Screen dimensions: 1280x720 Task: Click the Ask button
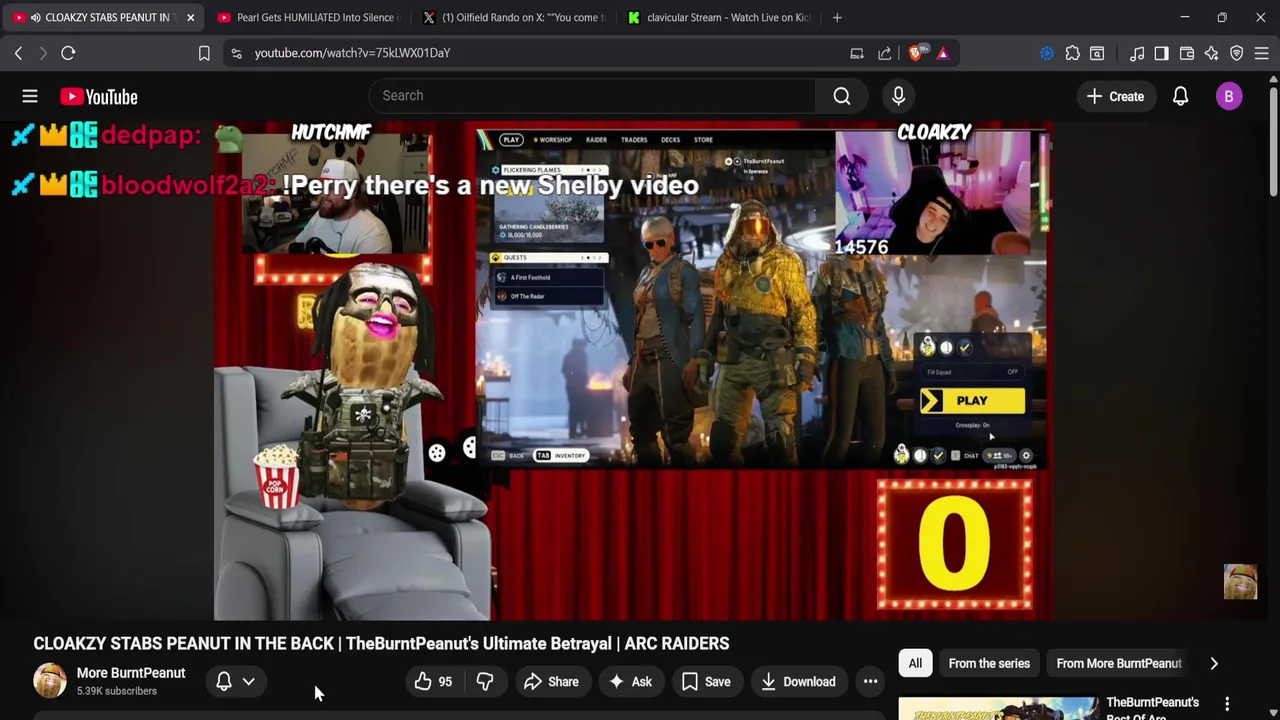629,682
